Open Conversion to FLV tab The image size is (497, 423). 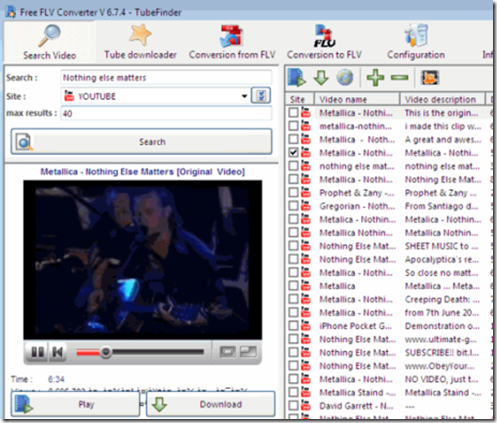(x=324, y=42)
